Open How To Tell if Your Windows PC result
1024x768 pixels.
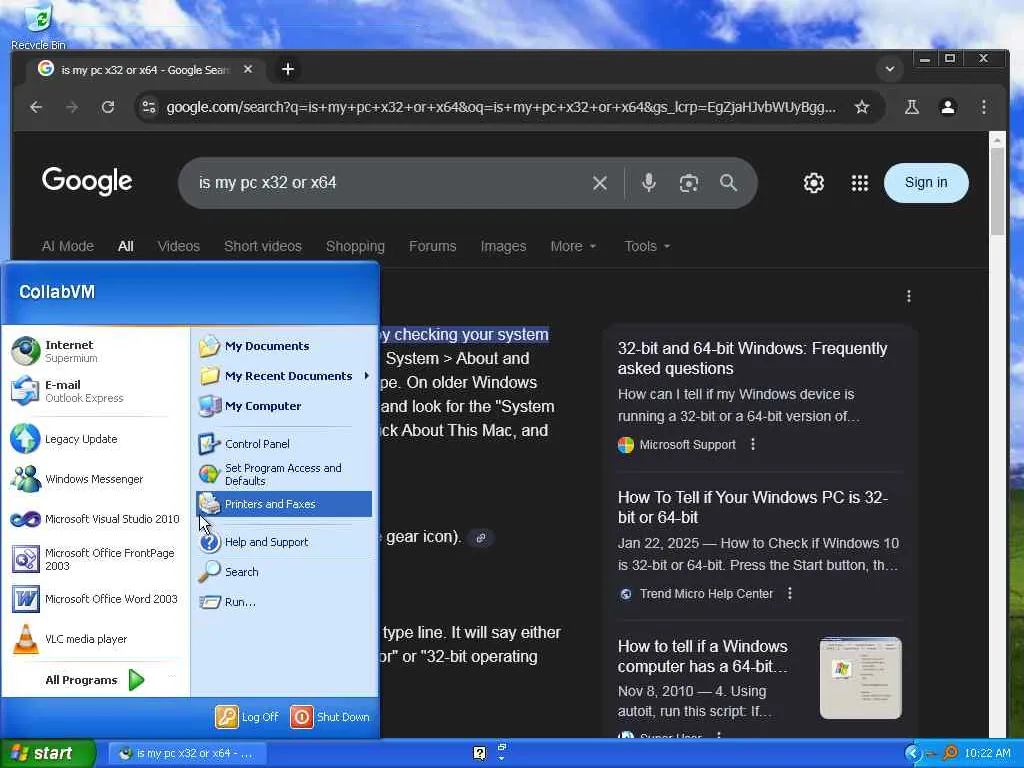752,507
